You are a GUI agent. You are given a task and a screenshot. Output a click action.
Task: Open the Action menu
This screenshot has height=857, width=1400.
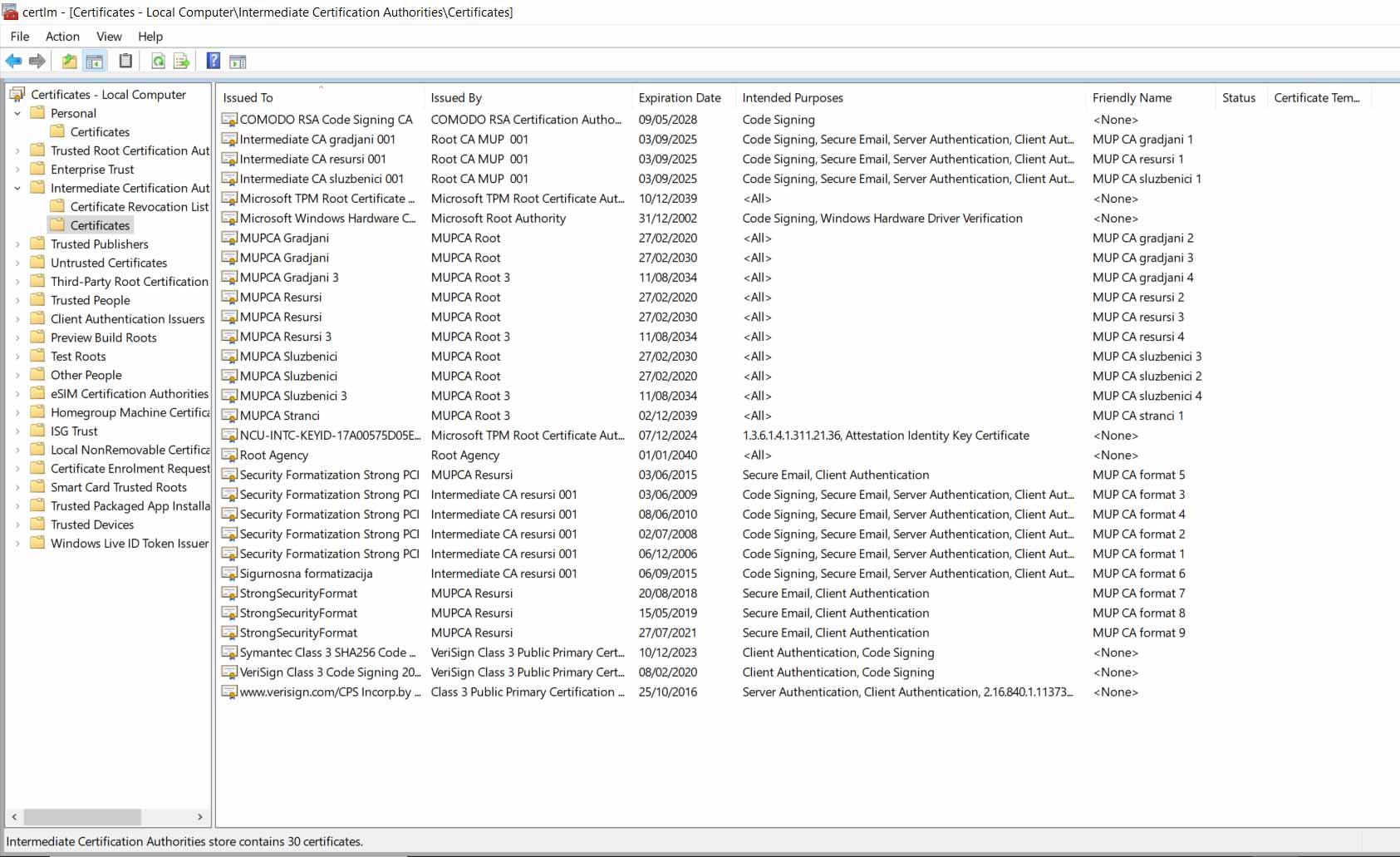click(x=62, y=37)
